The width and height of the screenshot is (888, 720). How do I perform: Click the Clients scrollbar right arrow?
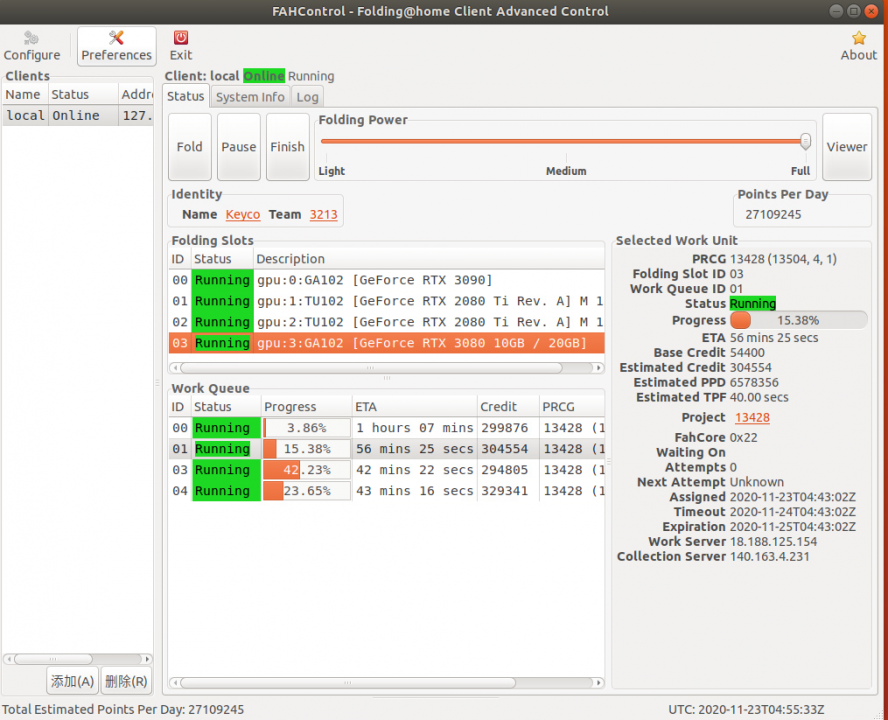coord(147,659)
